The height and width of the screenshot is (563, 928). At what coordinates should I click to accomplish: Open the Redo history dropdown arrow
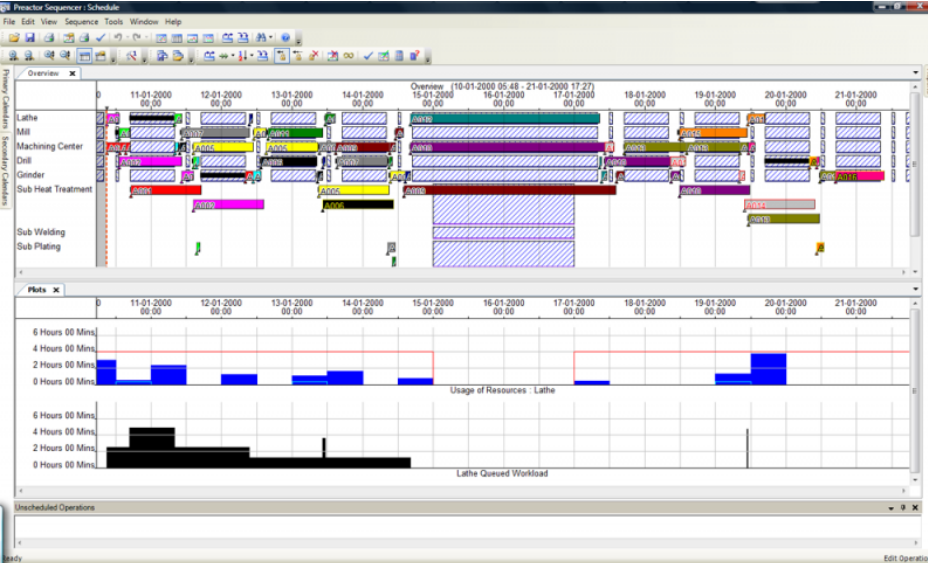tap(146, 37)
